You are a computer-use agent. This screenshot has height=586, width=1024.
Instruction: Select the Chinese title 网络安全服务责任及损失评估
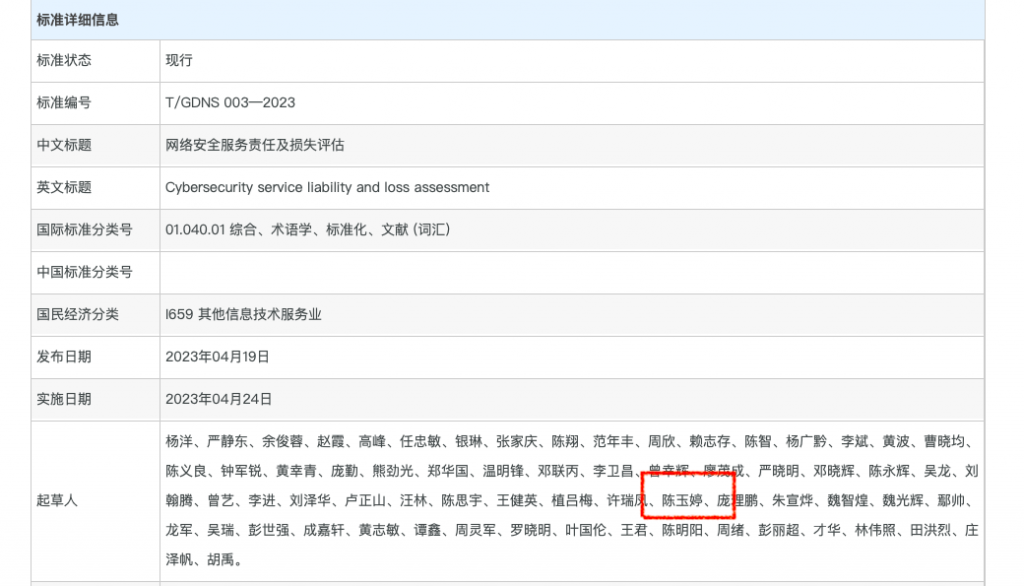tap(254, 145)
